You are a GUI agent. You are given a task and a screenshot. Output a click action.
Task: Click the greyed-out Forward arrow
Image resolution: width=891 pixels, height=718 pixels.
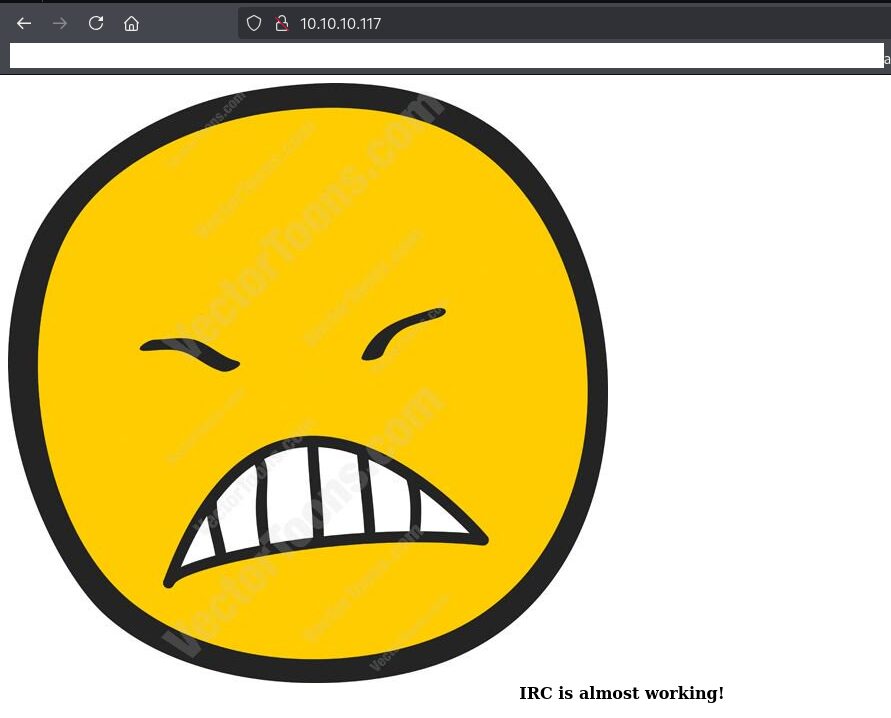(60, 23)
